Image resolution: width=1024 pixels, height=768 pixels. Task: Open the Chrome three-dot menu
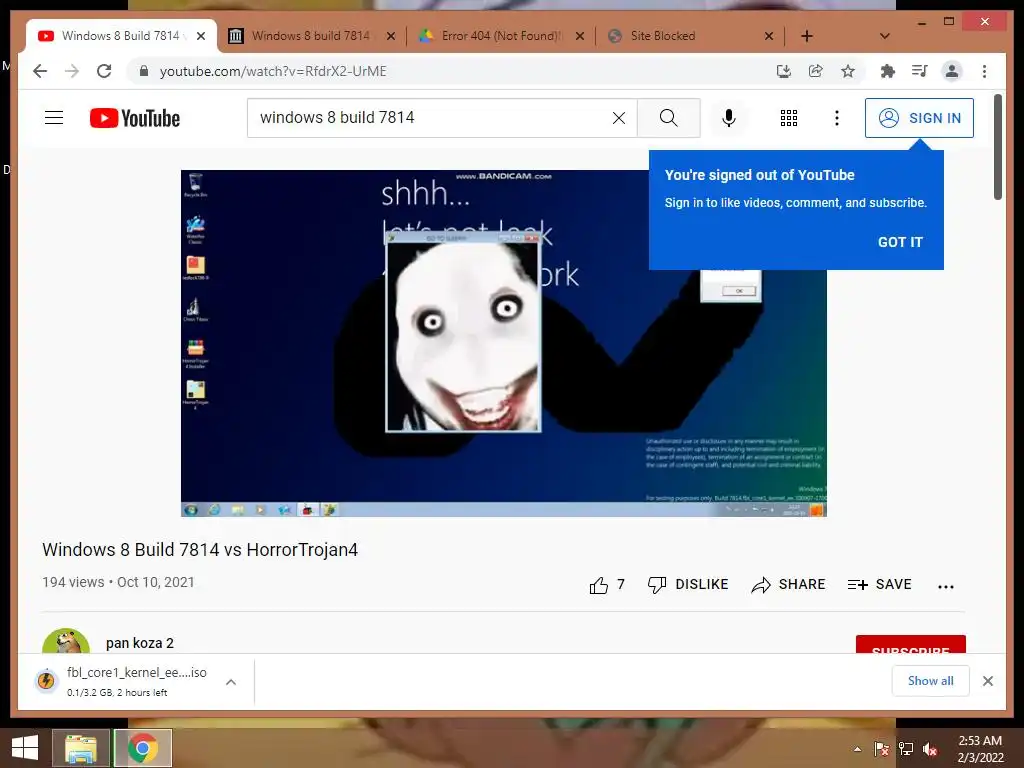[984, 71]
